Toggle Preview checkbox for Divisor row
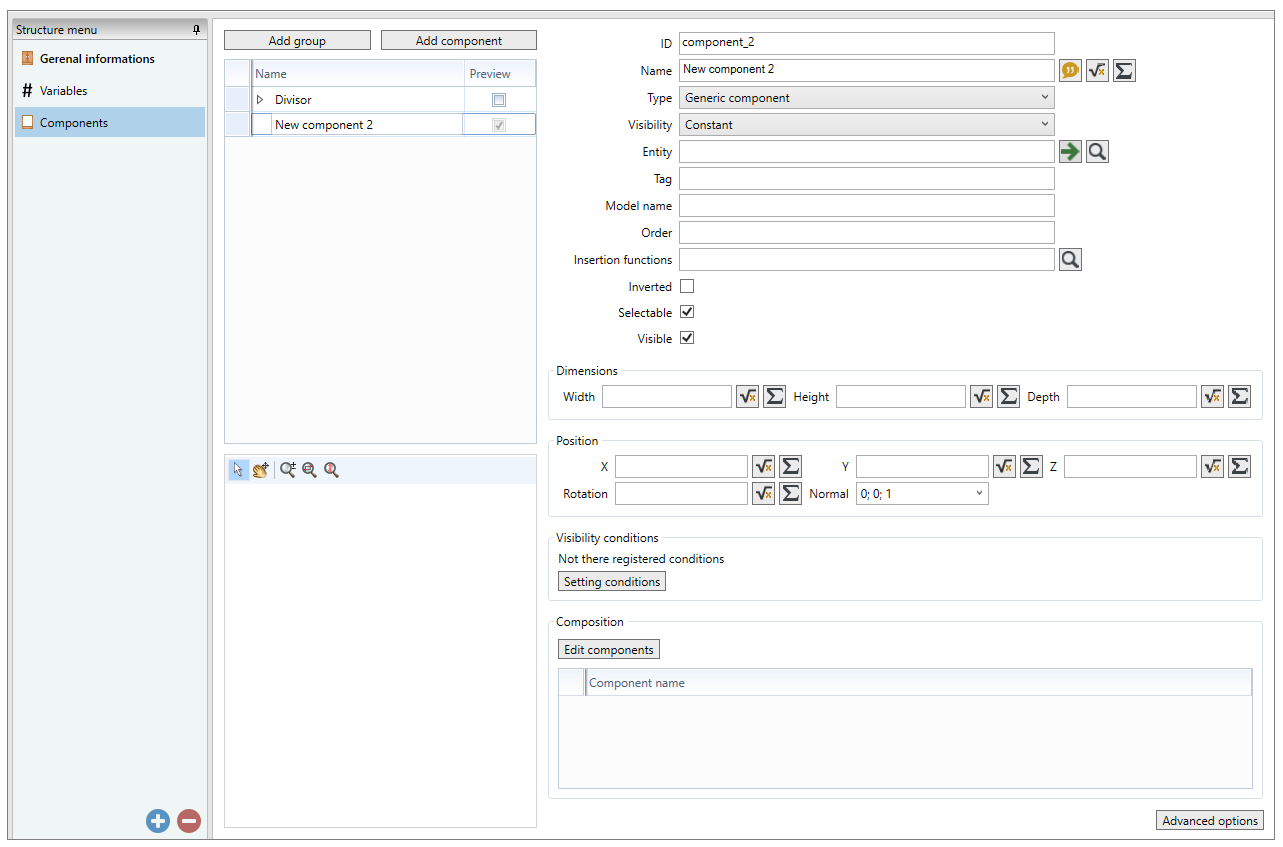This screenshot has width=1283, height=847. point(499,100)
